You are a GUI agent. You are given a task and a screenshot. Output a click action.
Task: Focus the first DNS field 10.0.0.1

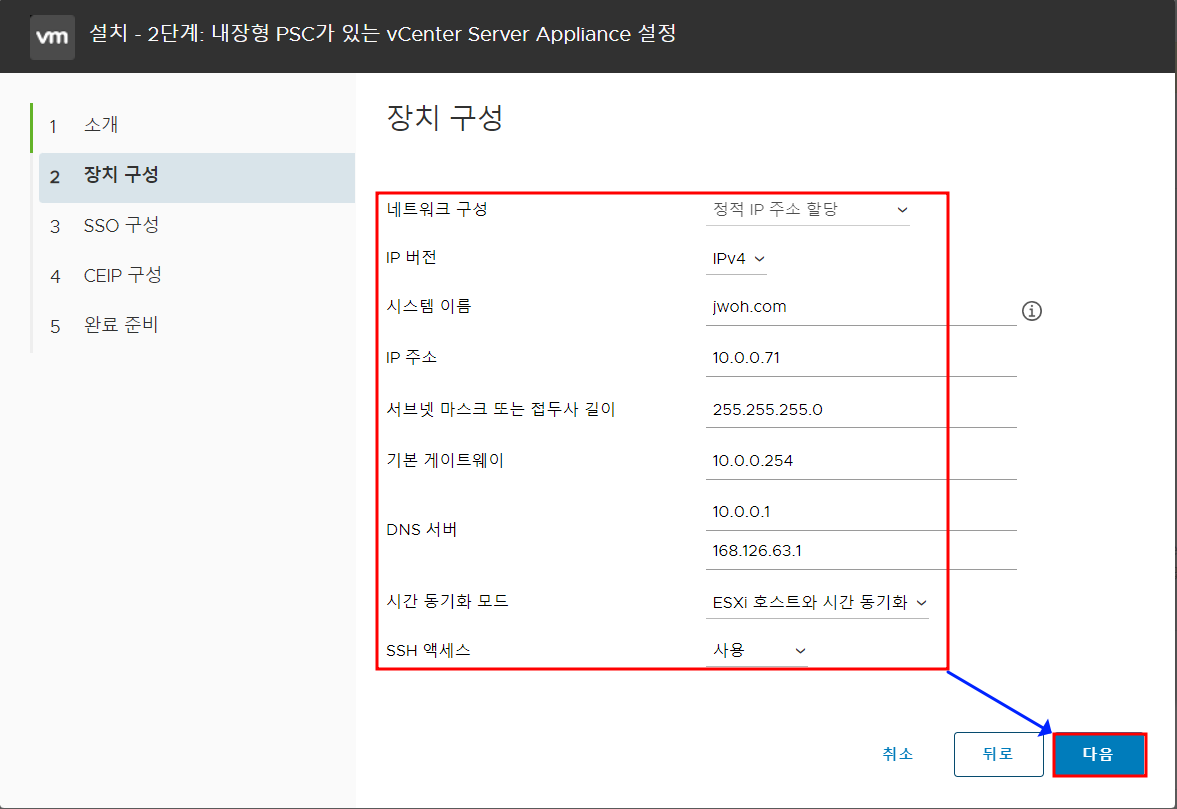[x=861, y=513]
